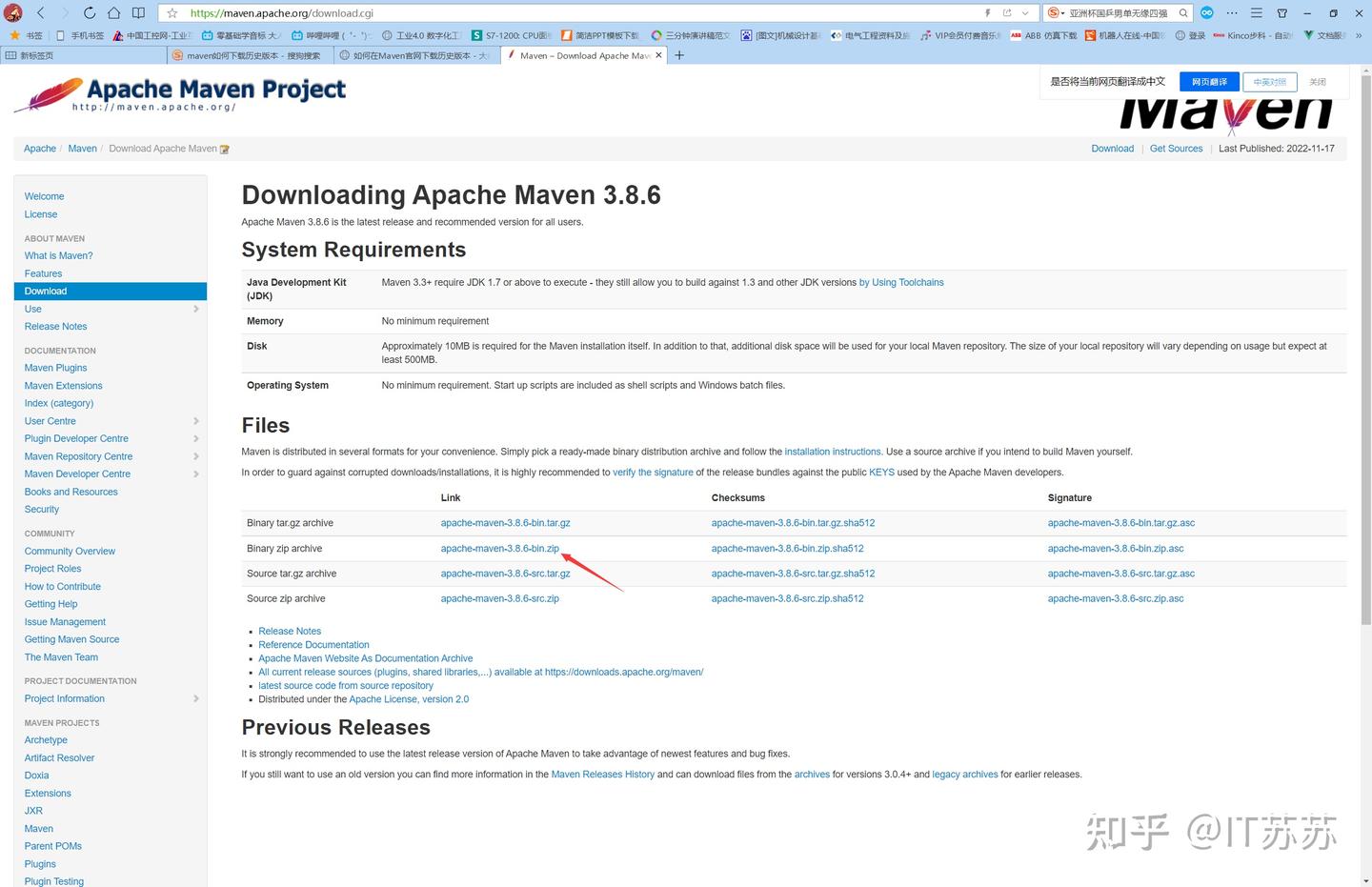Click the S7-1200 bookmark's Siemens icon
Screen dimensions: 1372x887
[x=478, y=35]
